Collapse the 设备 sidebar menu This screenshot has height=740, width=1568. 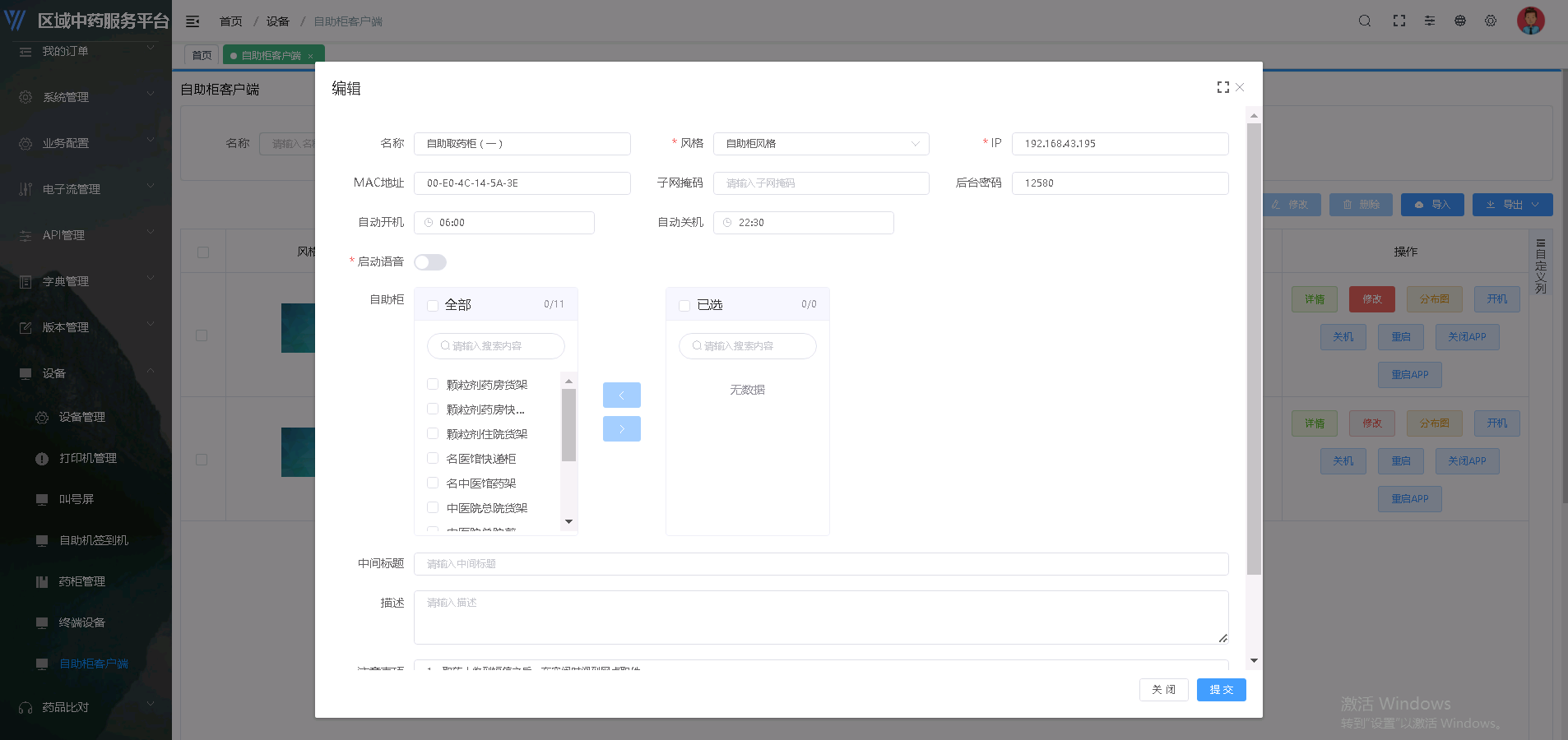click(86, 373)
